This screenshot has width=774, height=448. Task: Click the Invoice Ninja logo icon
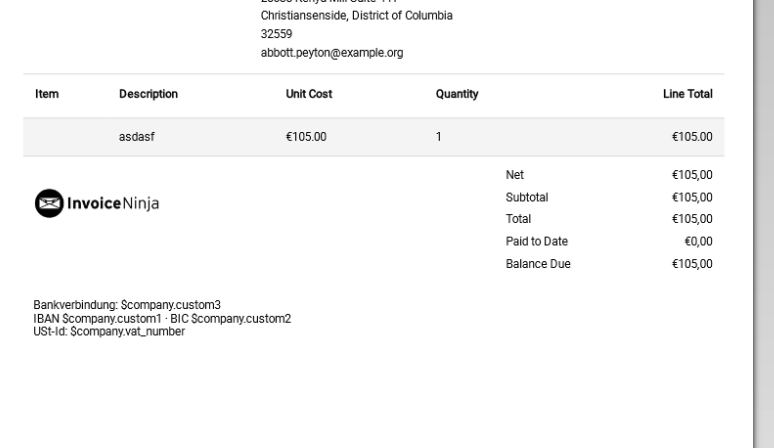click(x=49, y=203)
